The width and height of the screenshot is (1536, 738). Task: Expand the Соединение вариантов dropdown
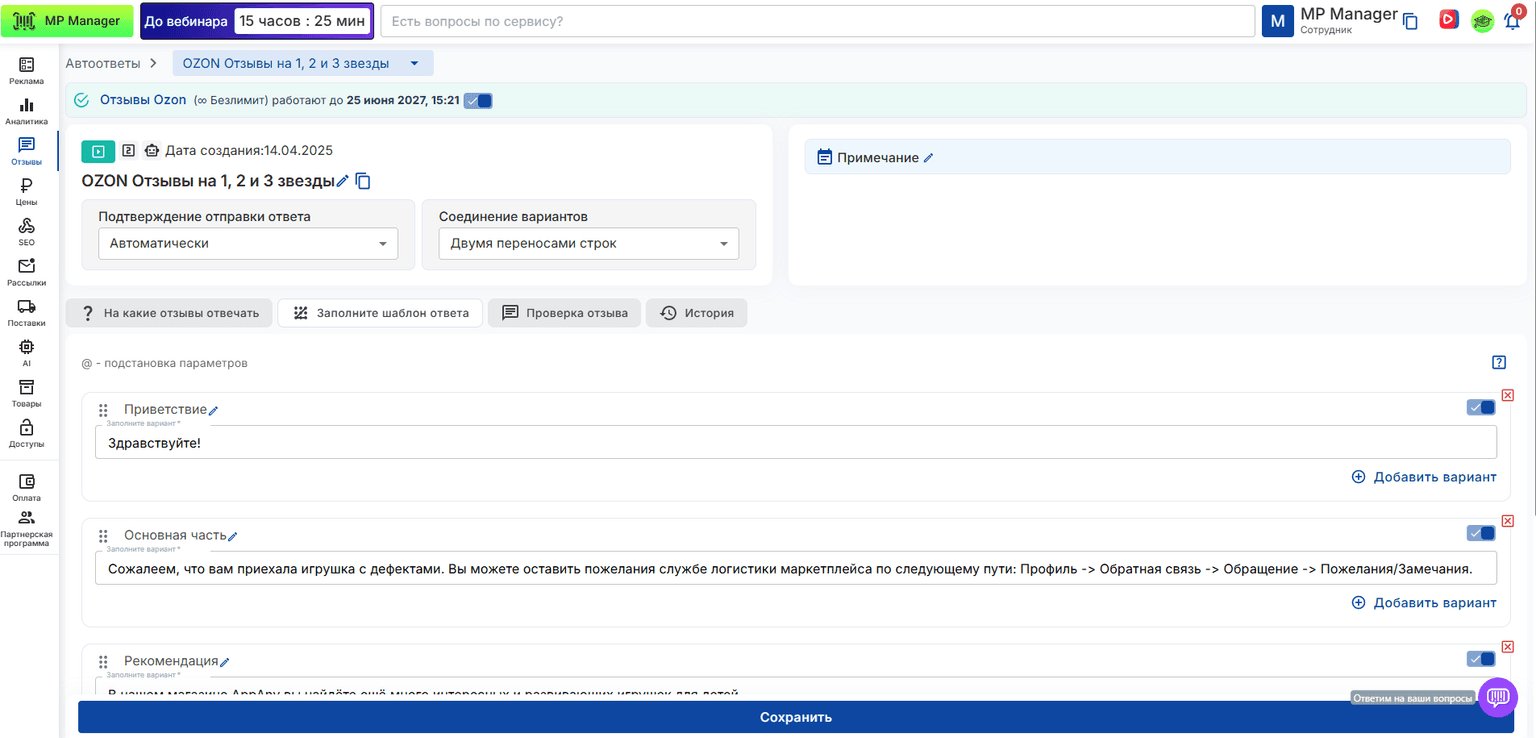click(x=589, y=243)
